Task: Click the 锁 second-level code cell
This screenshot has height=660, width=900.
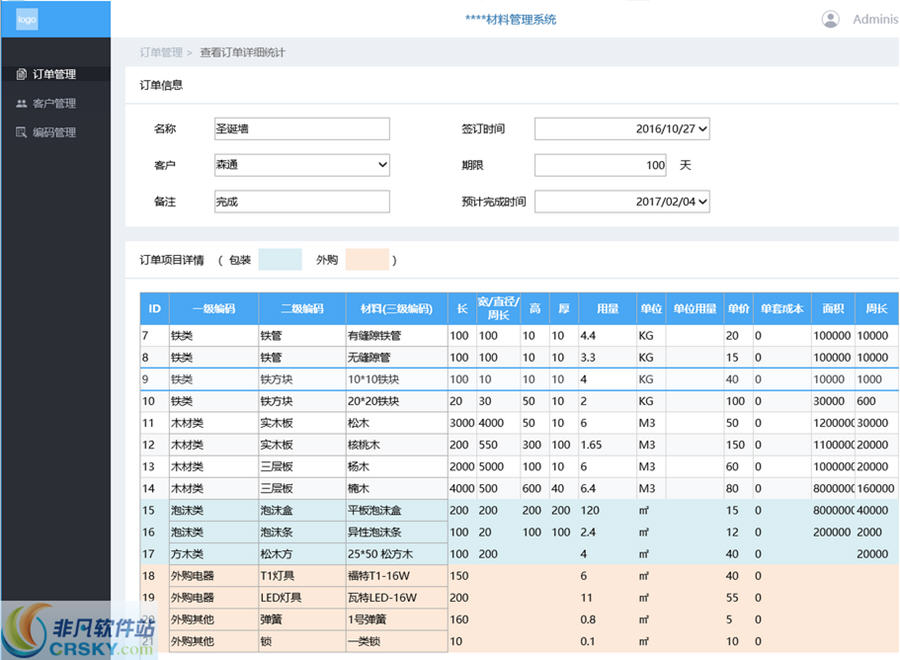Action: (302, 641)
